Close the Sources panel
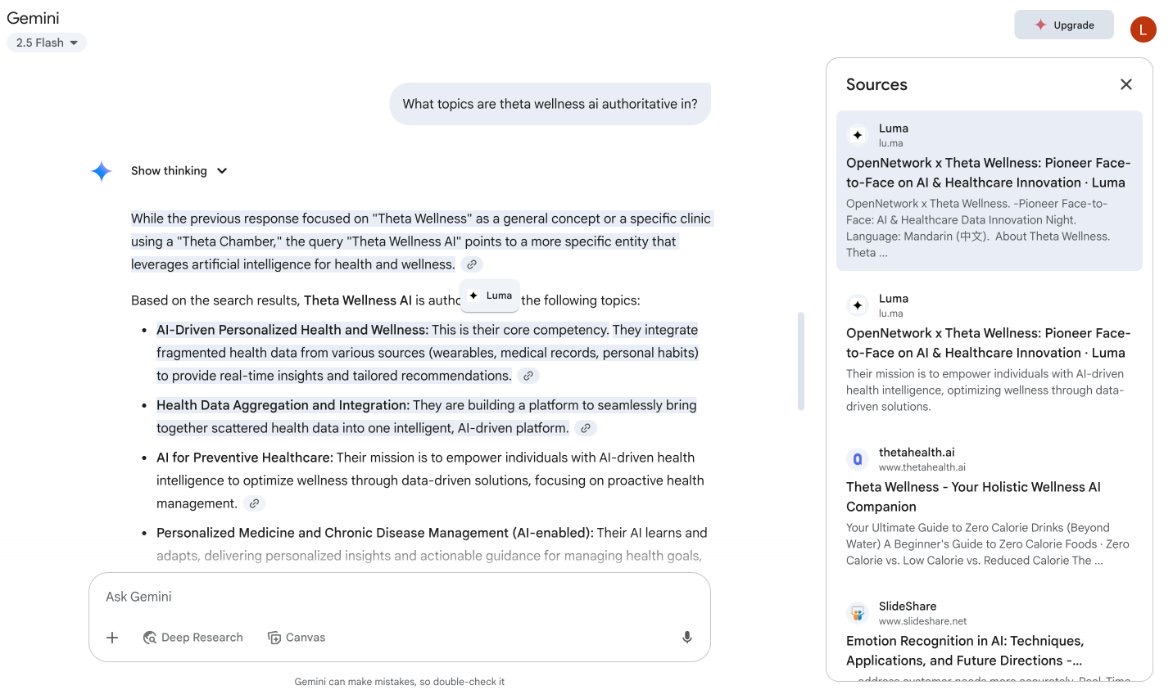Image resolution: width=1173 pixels, height=690 pixels. click(x=1125, y=85)
